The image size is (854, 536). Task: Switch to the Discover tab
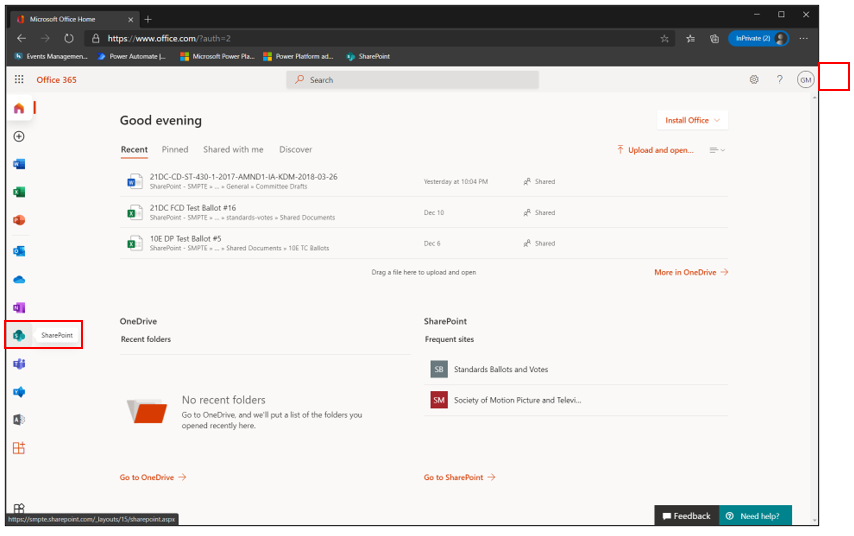(295, 150)
